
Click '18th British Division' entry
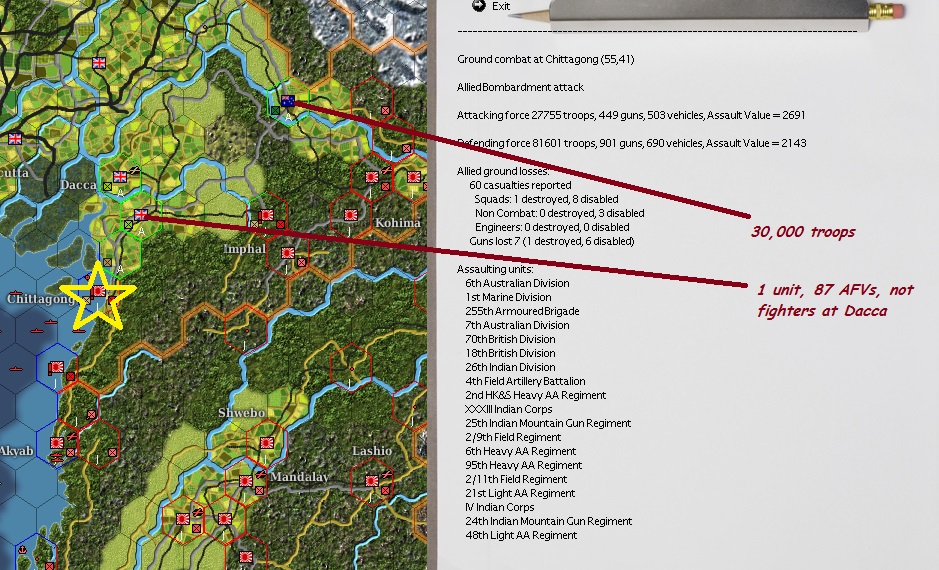point(510,353)
